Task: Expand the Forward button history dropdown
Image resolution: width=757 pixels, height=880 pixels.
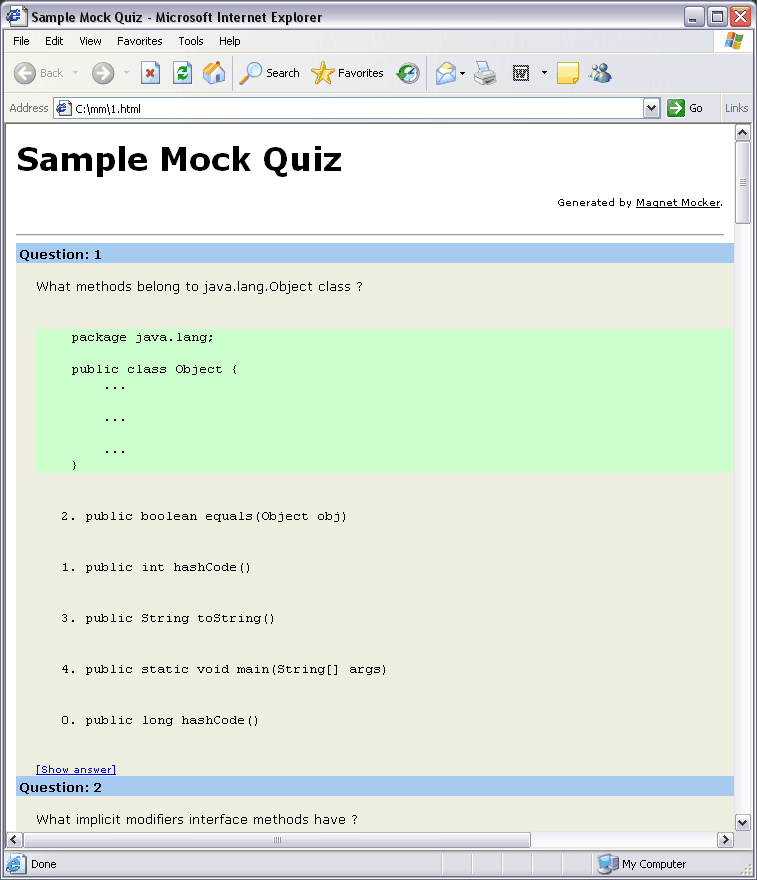Action: pos(126,73)
